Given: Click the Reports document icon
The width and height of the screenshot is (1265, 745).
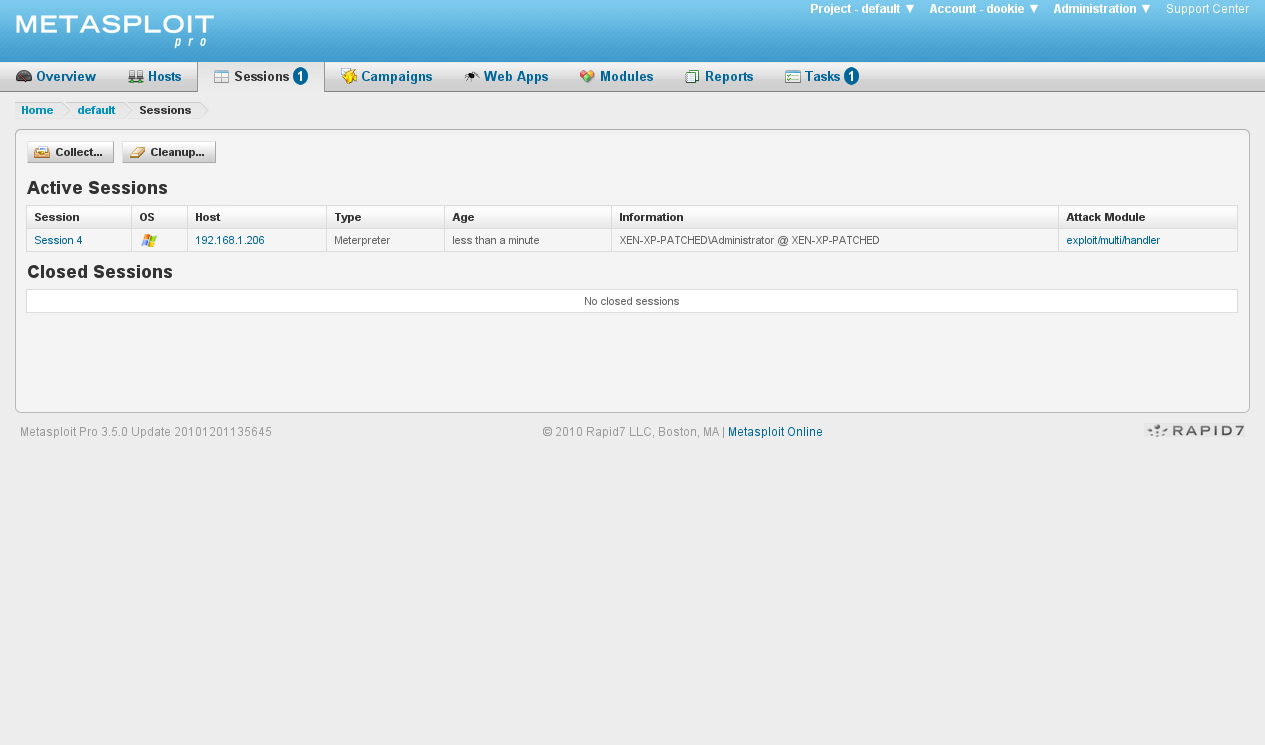Looking at the screenshot, I should pyautogui.click(x=690, y=76).
